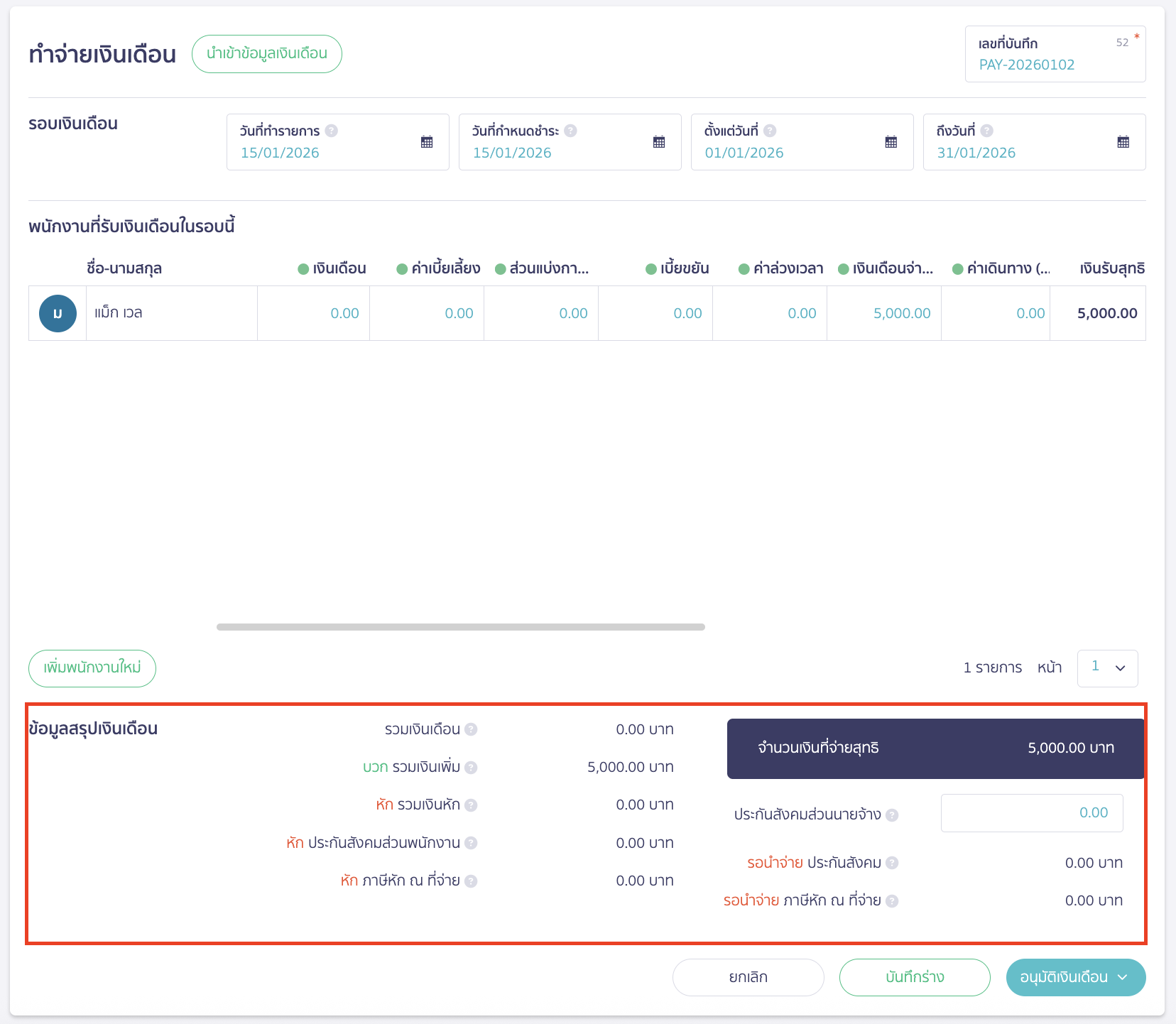Click calendar icon in ตั้งแต่วันที่ field

[891, 142]
